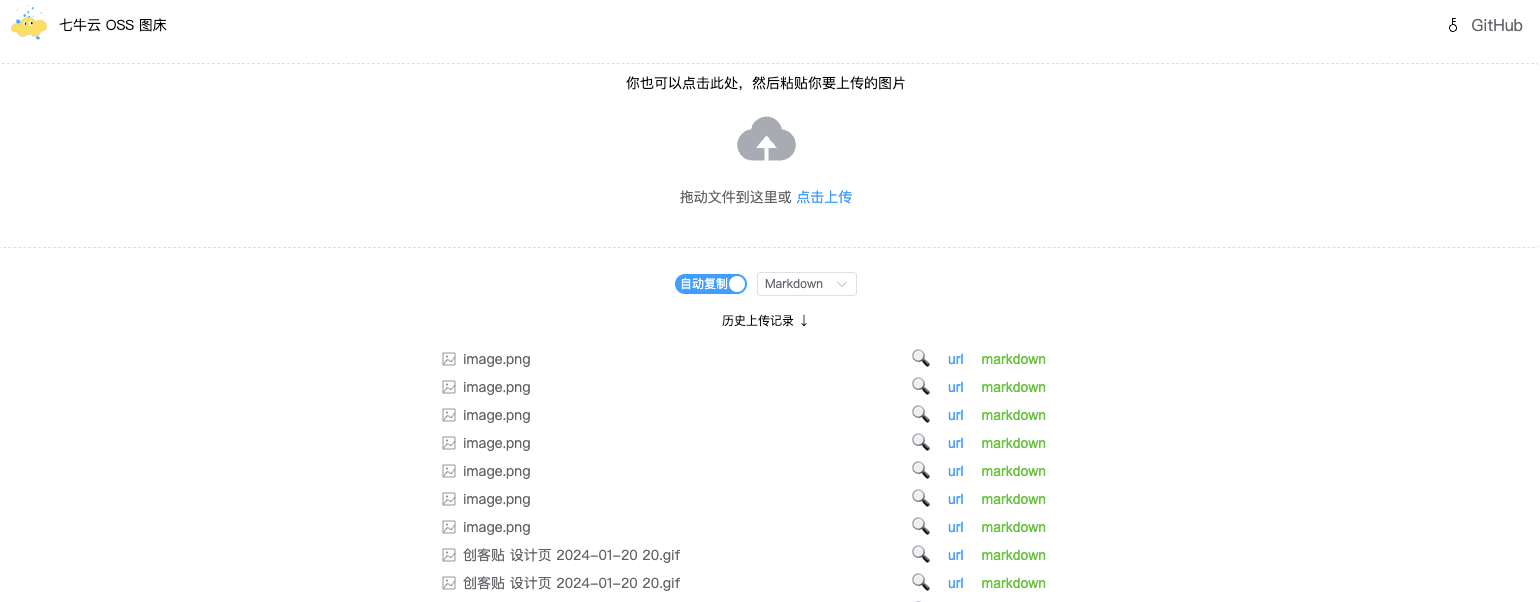
Task: Click magnifier icon for last image.png entry
Action: click(920, 526)
